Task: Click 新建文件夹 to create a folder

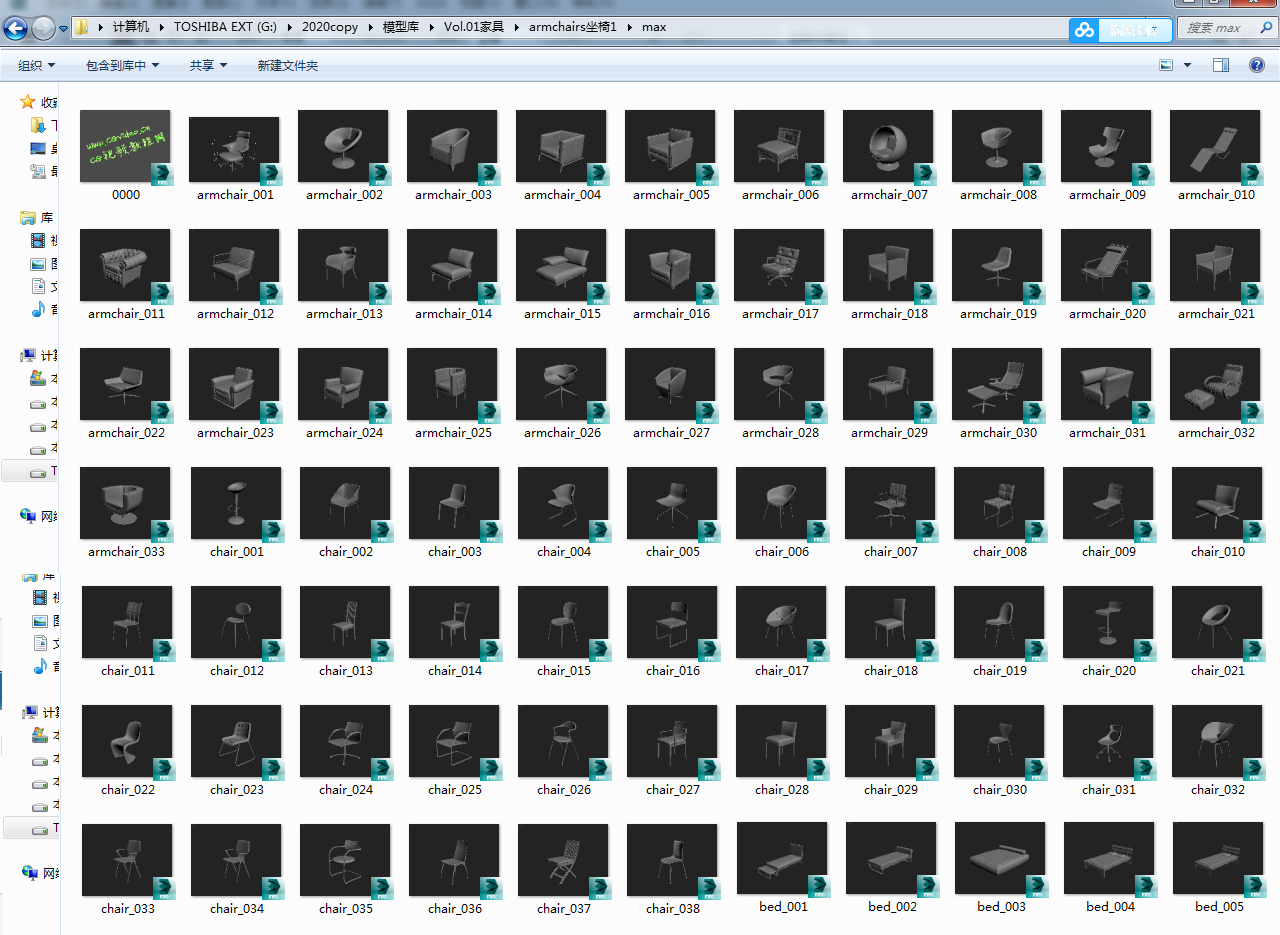Action: click(x=288, y=65)
